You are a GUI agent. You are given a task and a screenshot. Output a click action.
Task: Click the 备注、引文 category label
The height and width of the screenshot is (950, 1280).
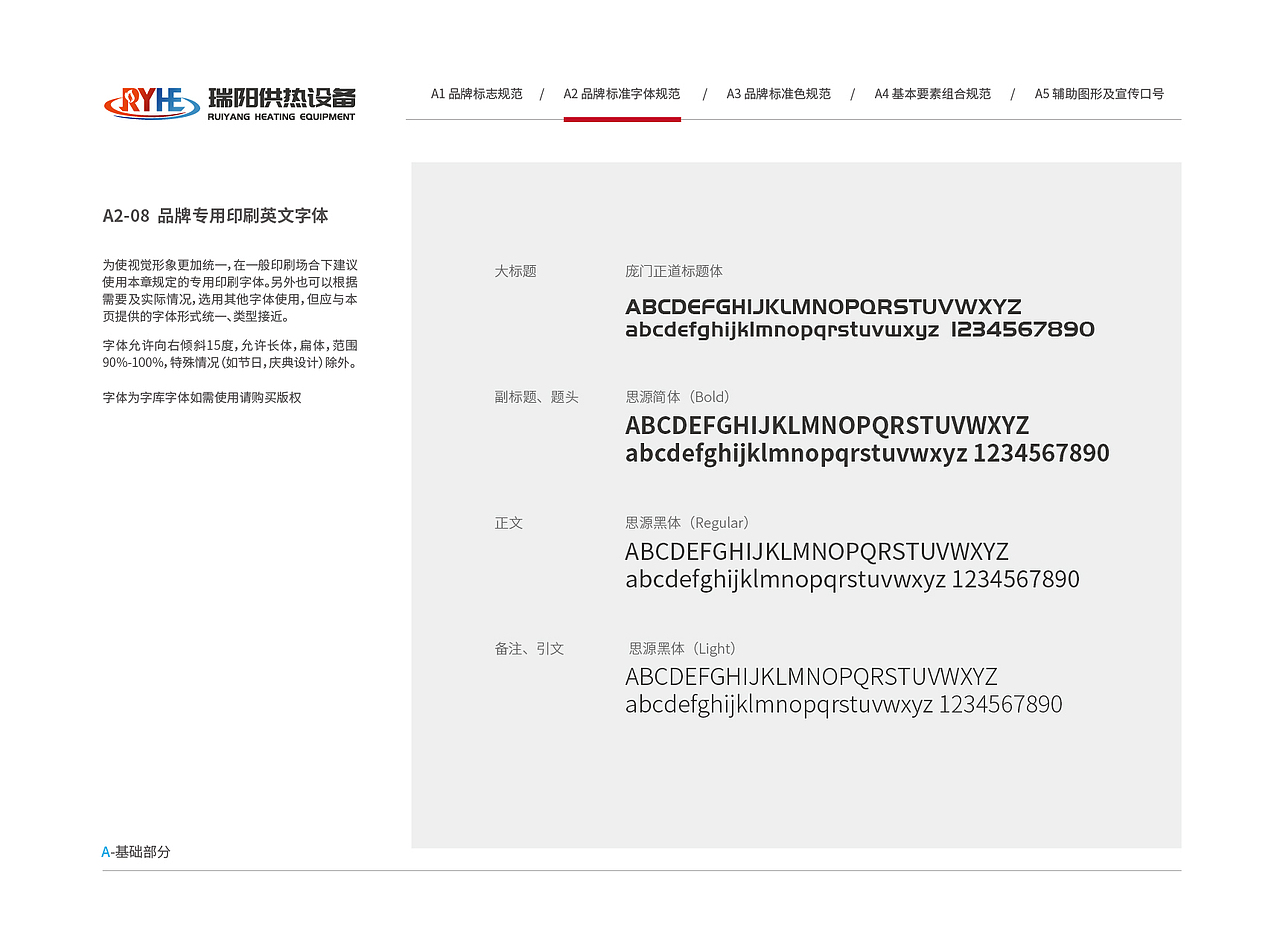tap(530, 648)
